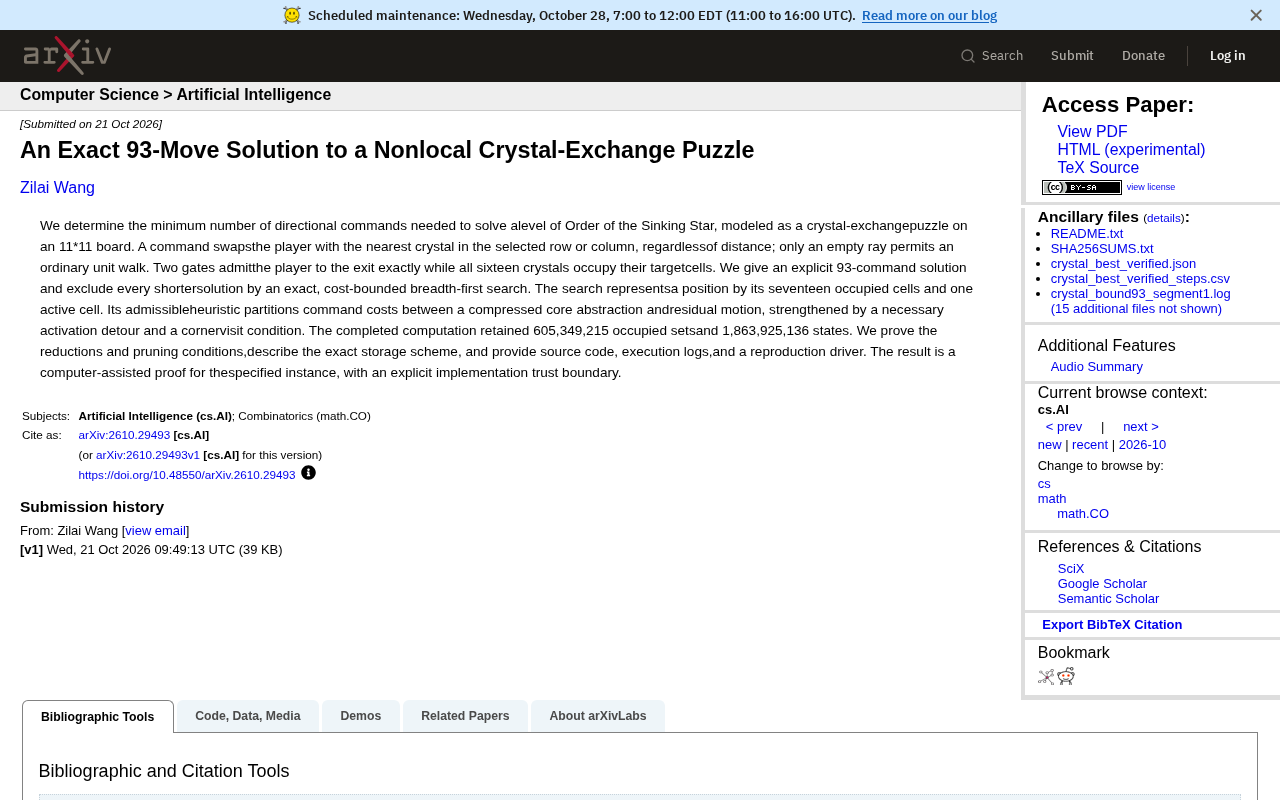This screenshot has width=1280, height=800.
Task: Go to previous paper with < prev
Action: point(1064,427)
